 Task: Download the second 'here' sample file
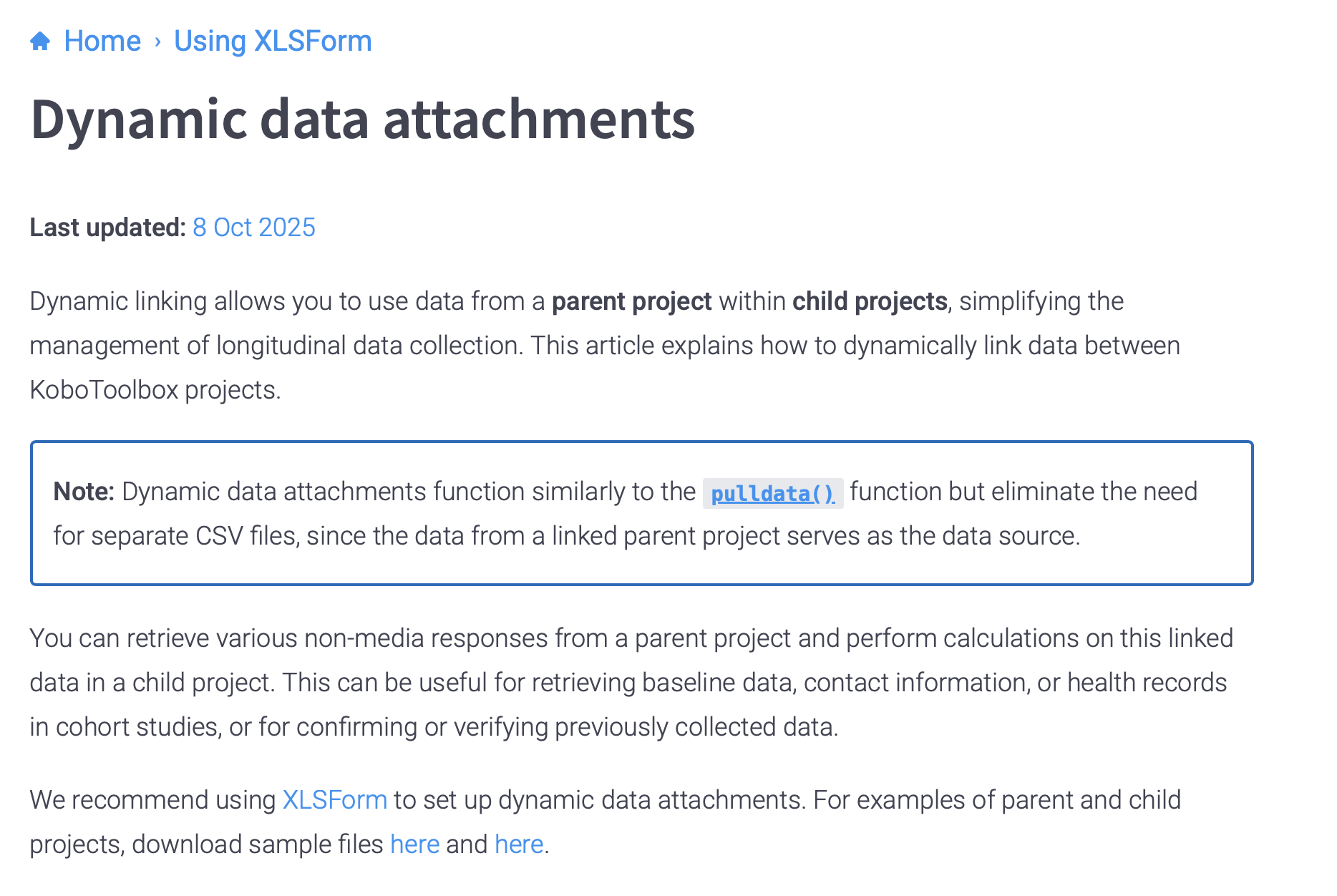point(519,844)
